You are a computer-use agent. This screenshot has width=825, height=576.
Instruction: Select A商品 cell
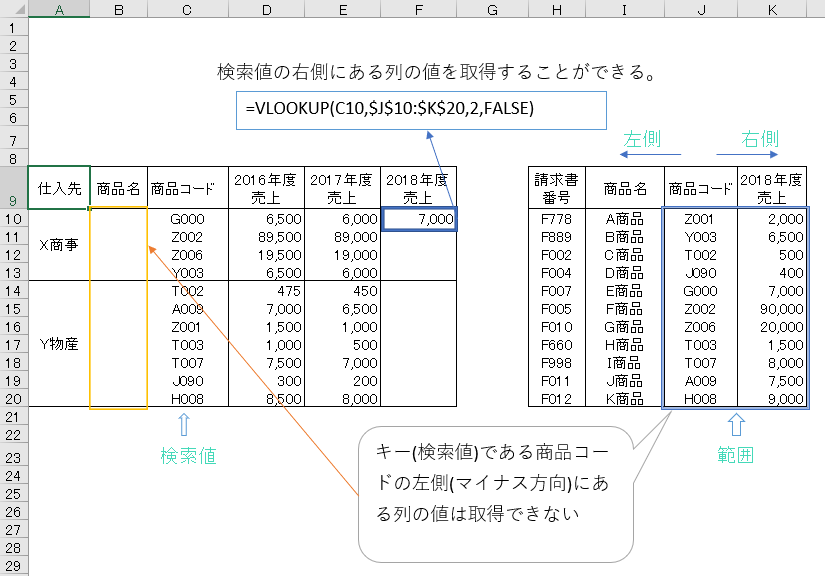tap(625, 219)
